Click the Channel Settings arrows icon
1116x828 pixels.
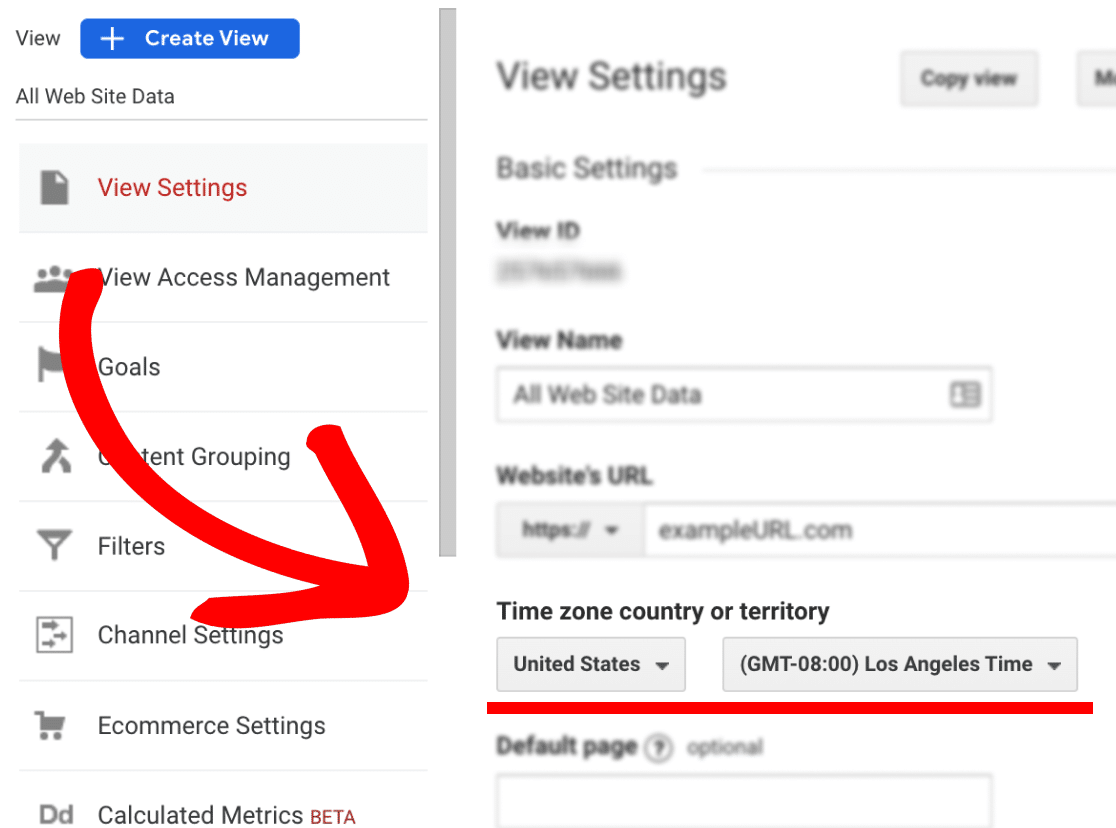54,634
